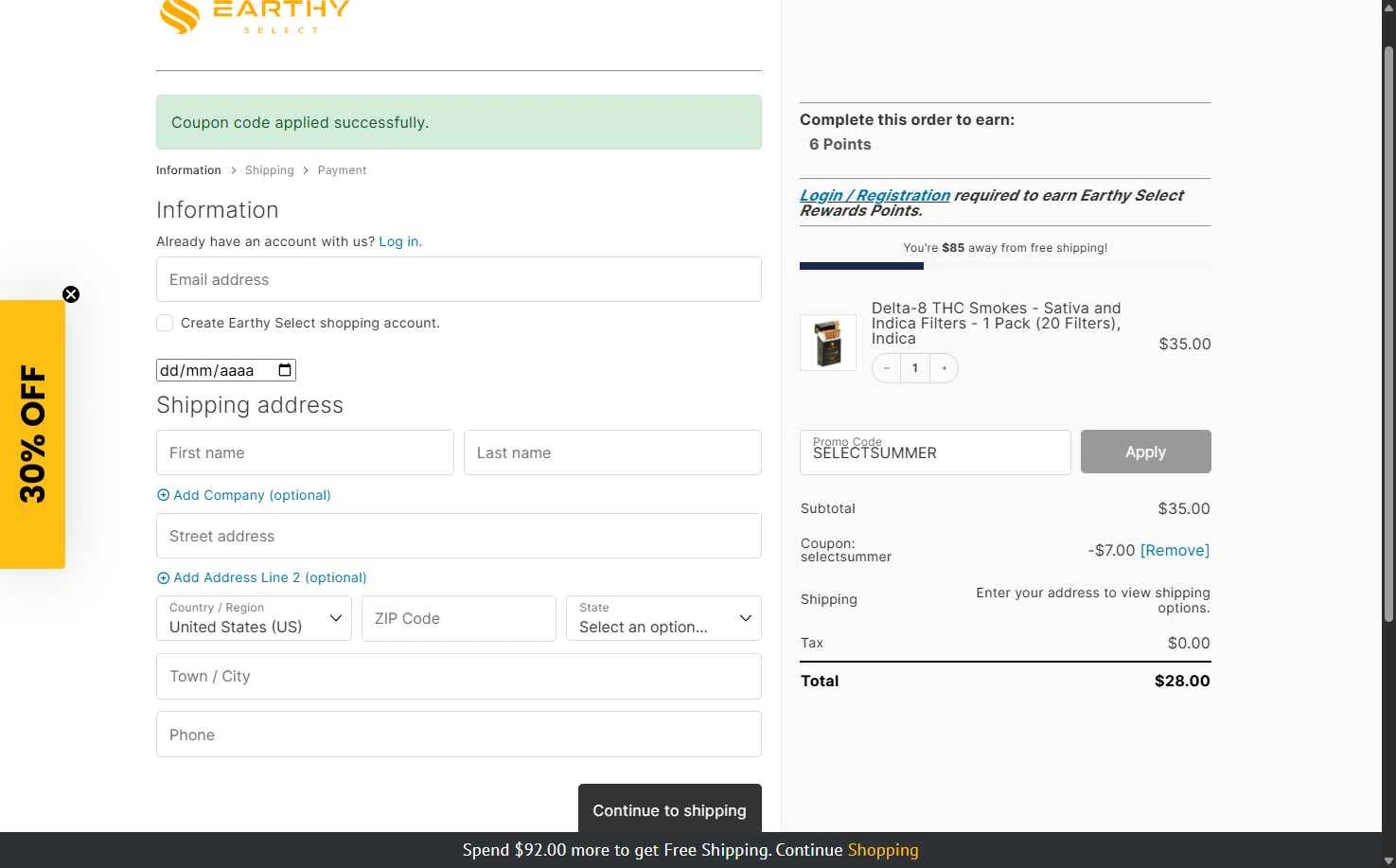Click Continue to shipping button

click(x=670, y=808)
